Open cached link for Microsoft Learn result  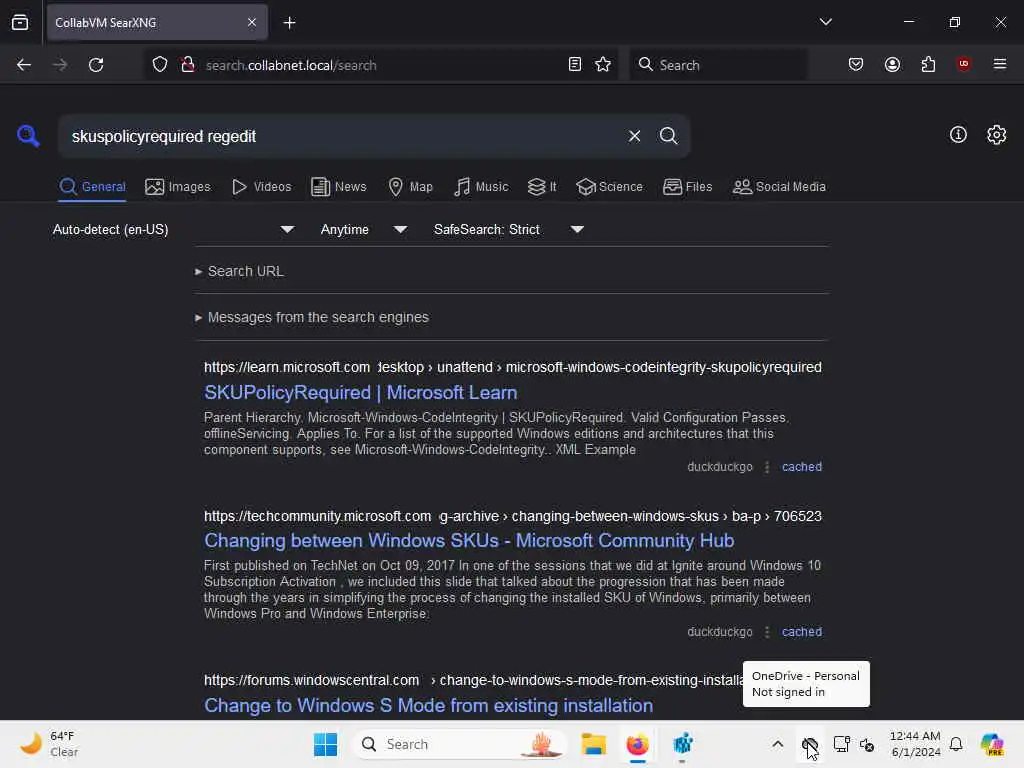tap(801, 467)
